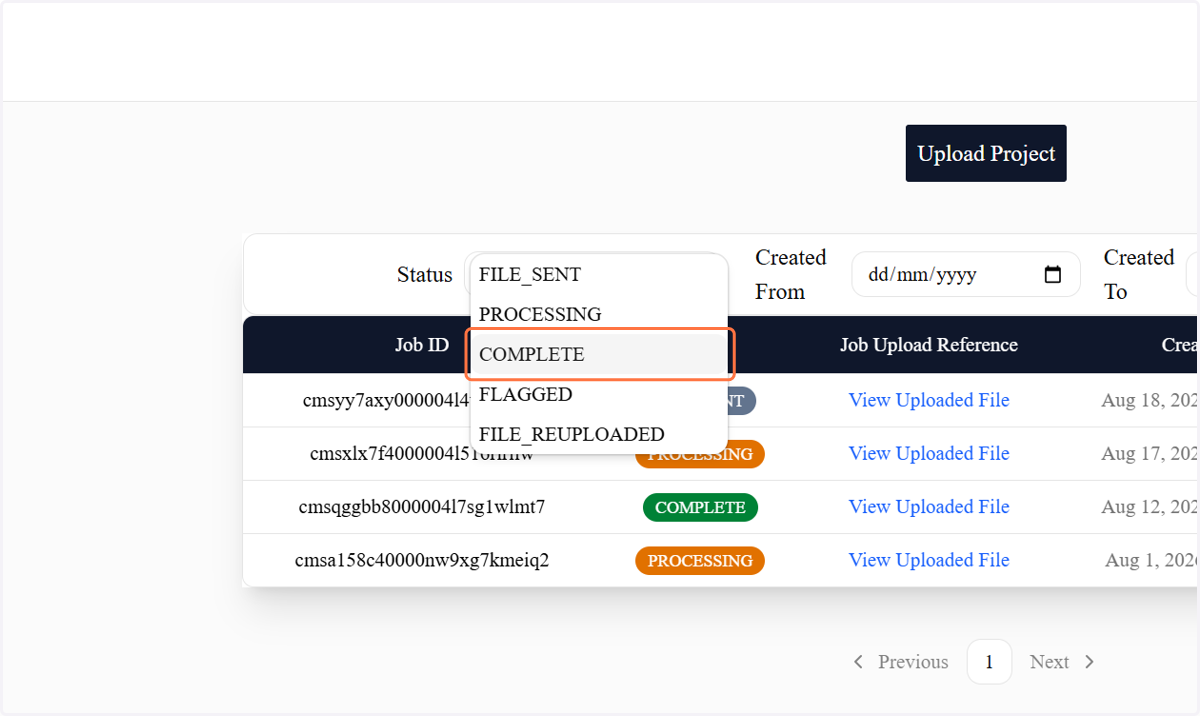Select FLAGGED status option
The width and height of the screenshot is (1200, 716).
598,394
